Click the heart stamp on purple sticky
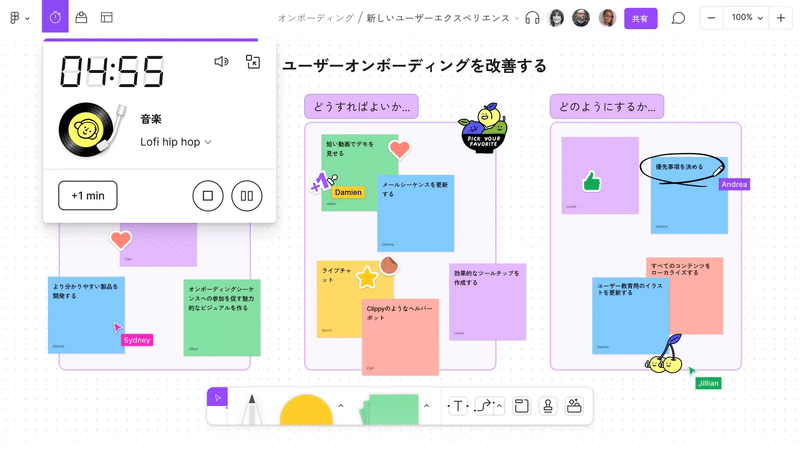The height and width of the screenshot is (449, 800). coord(121,240)
